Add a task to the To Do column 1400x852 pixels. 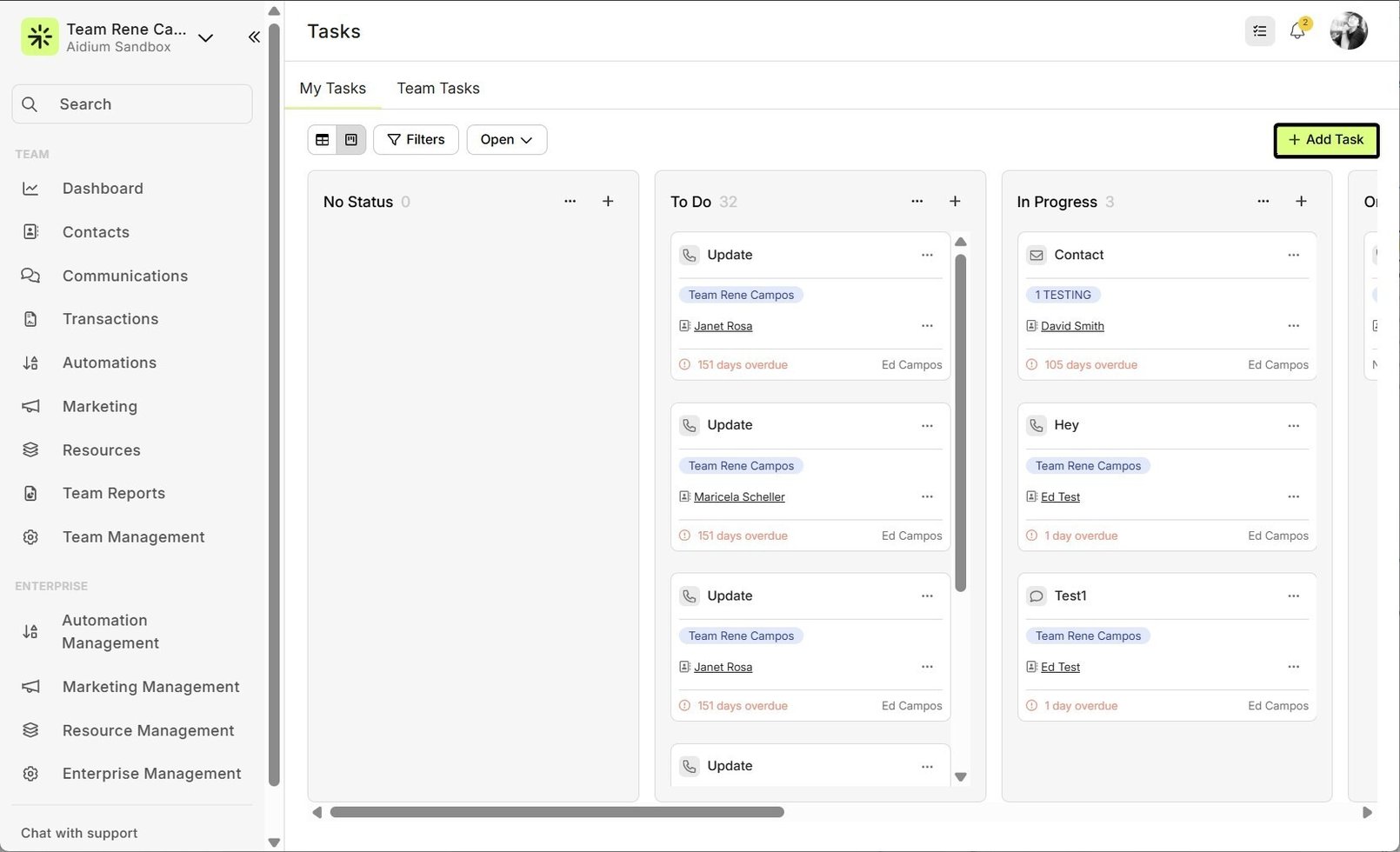(955, 201)
